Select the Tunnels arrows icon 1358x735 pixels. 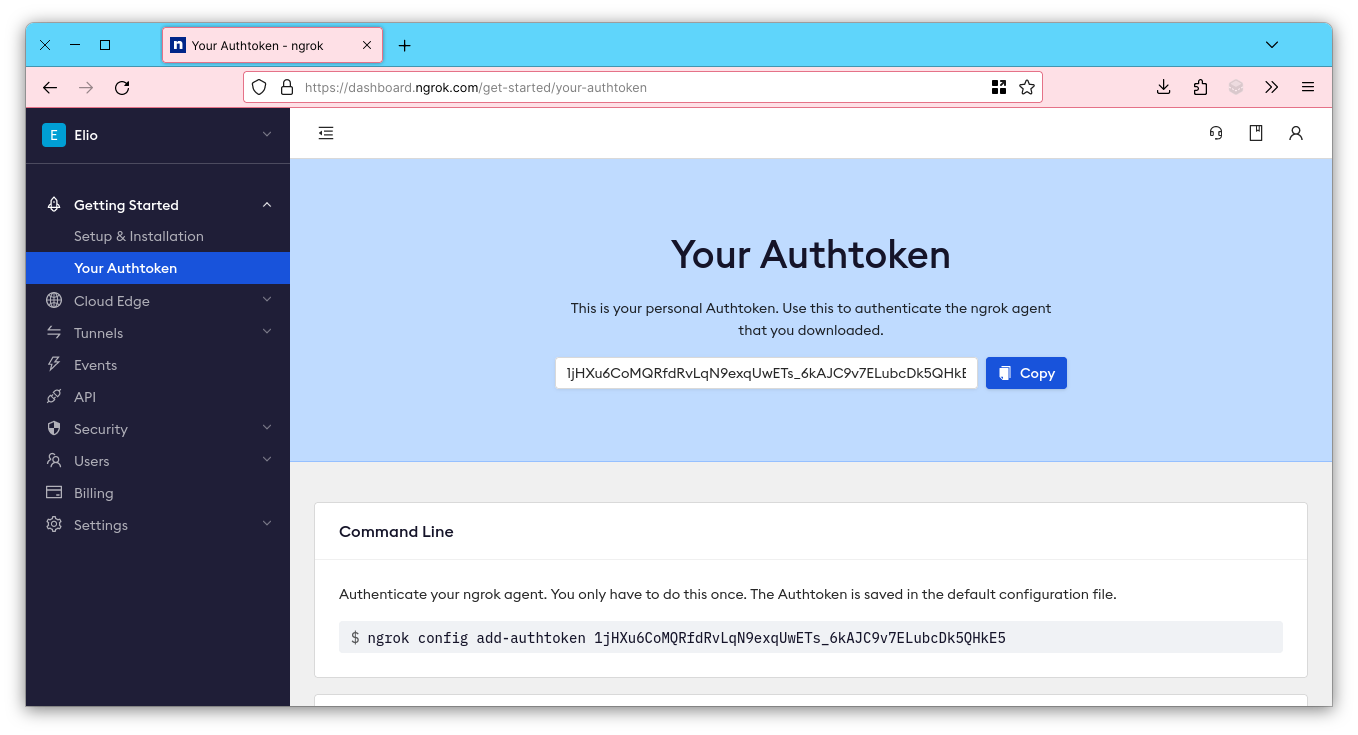[53, 332]
